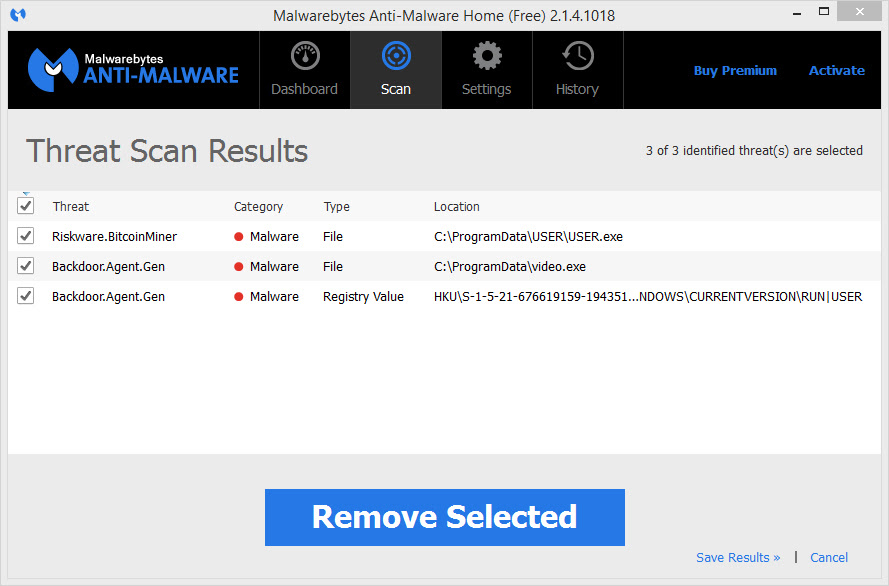Click red malware dot for Riskware.BitcoinMiner

tap(239, 237)
